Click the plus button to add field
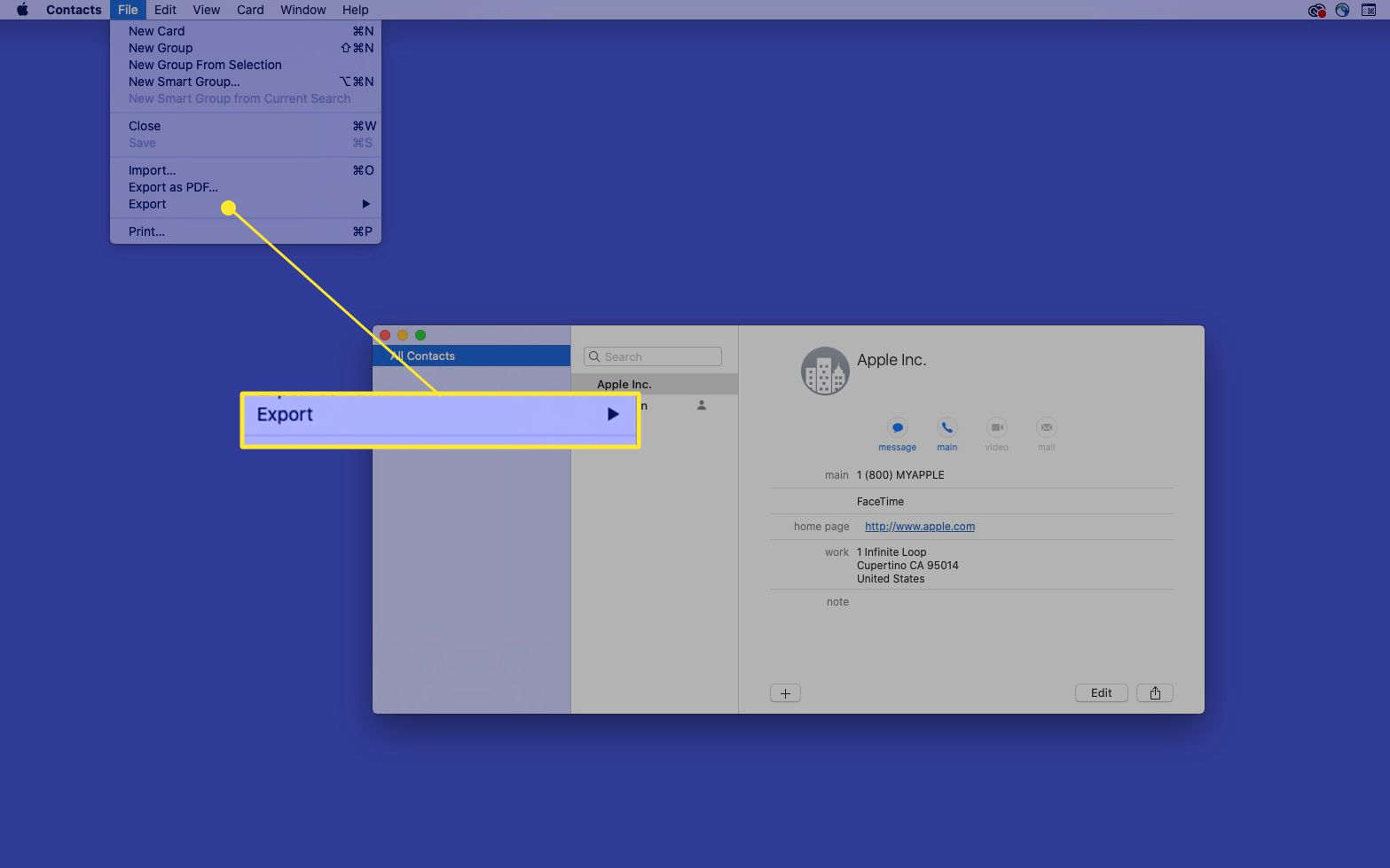The width and height of the screenshot is (1390, 868). pyautogui.click(x=785, y=693)
